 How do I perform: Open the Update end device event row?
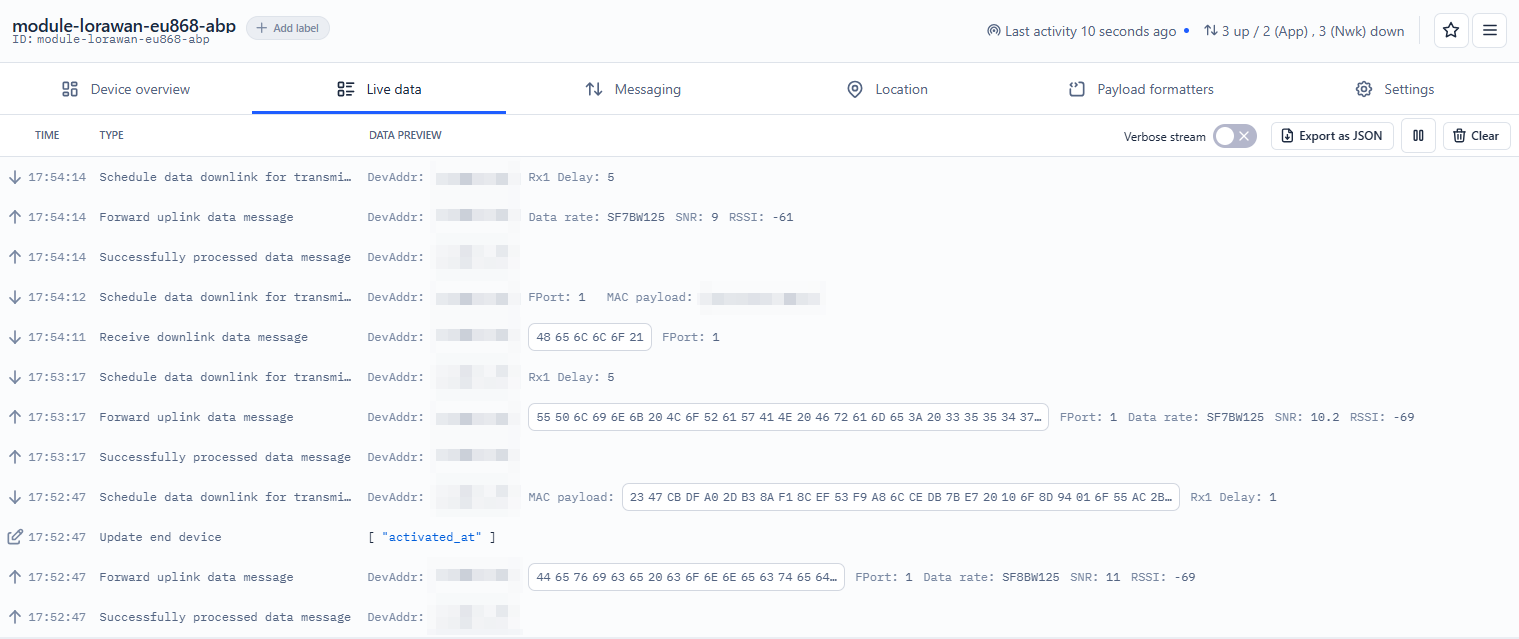point(160,537)
